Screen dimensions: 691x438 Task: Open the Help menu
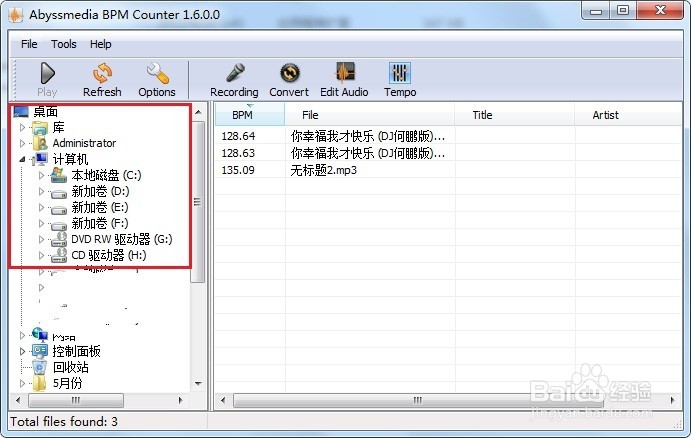[x=100, y=44]
